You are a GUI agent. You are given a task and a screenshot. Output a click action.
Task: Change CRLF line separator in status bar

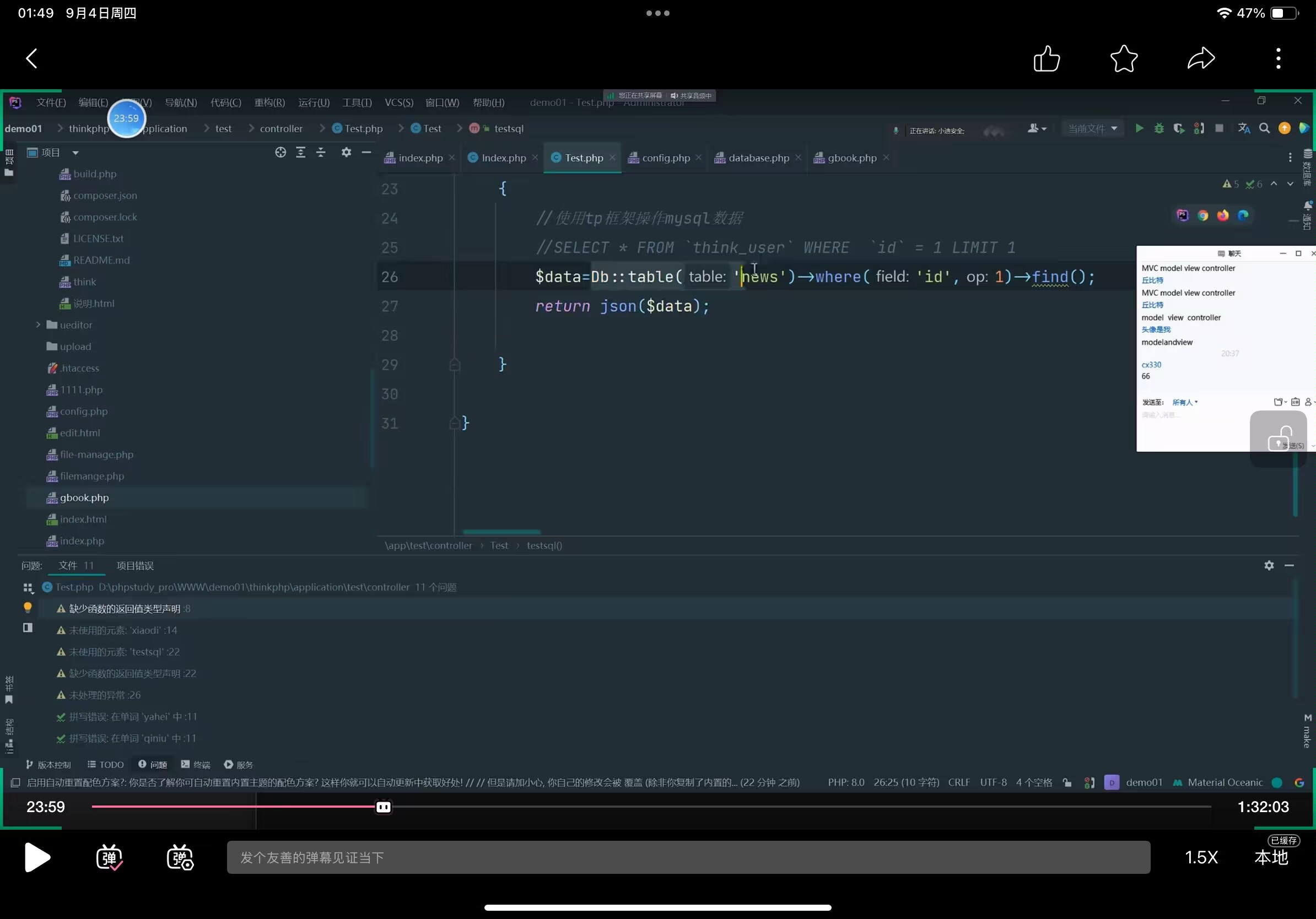point(959,783)
